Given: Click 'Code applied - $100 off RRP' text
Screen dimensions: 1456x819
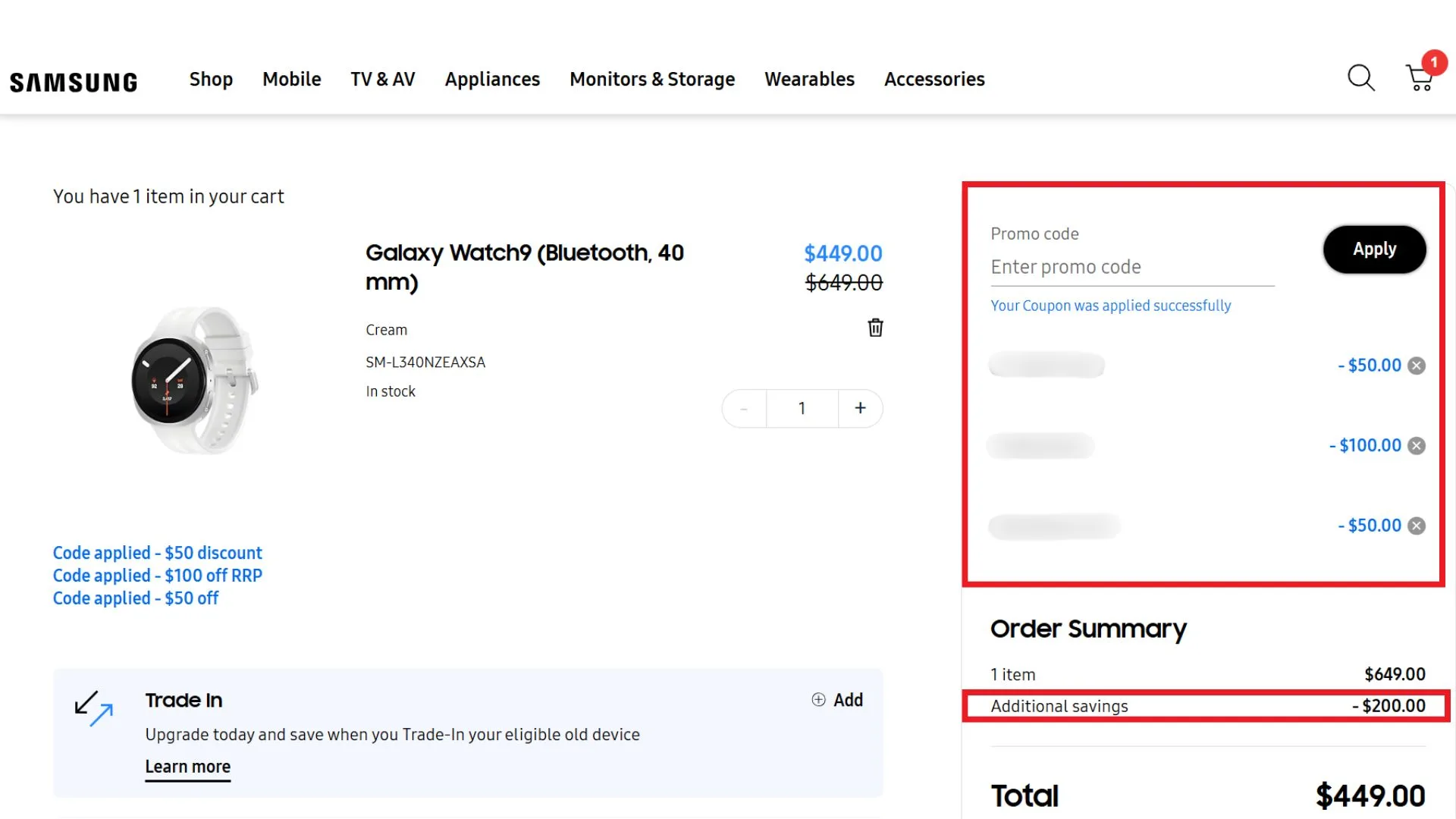Looking at the screenshot, I should (x=158, y=576).
